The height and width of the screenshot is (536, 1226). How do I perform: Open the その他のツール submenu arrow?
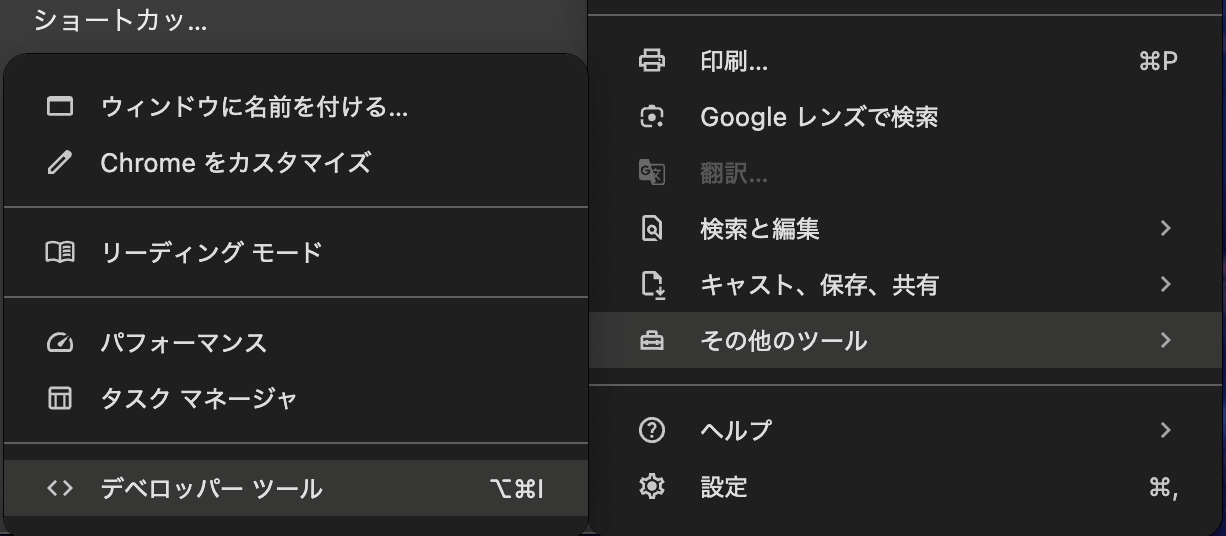tap(1165, 341)
